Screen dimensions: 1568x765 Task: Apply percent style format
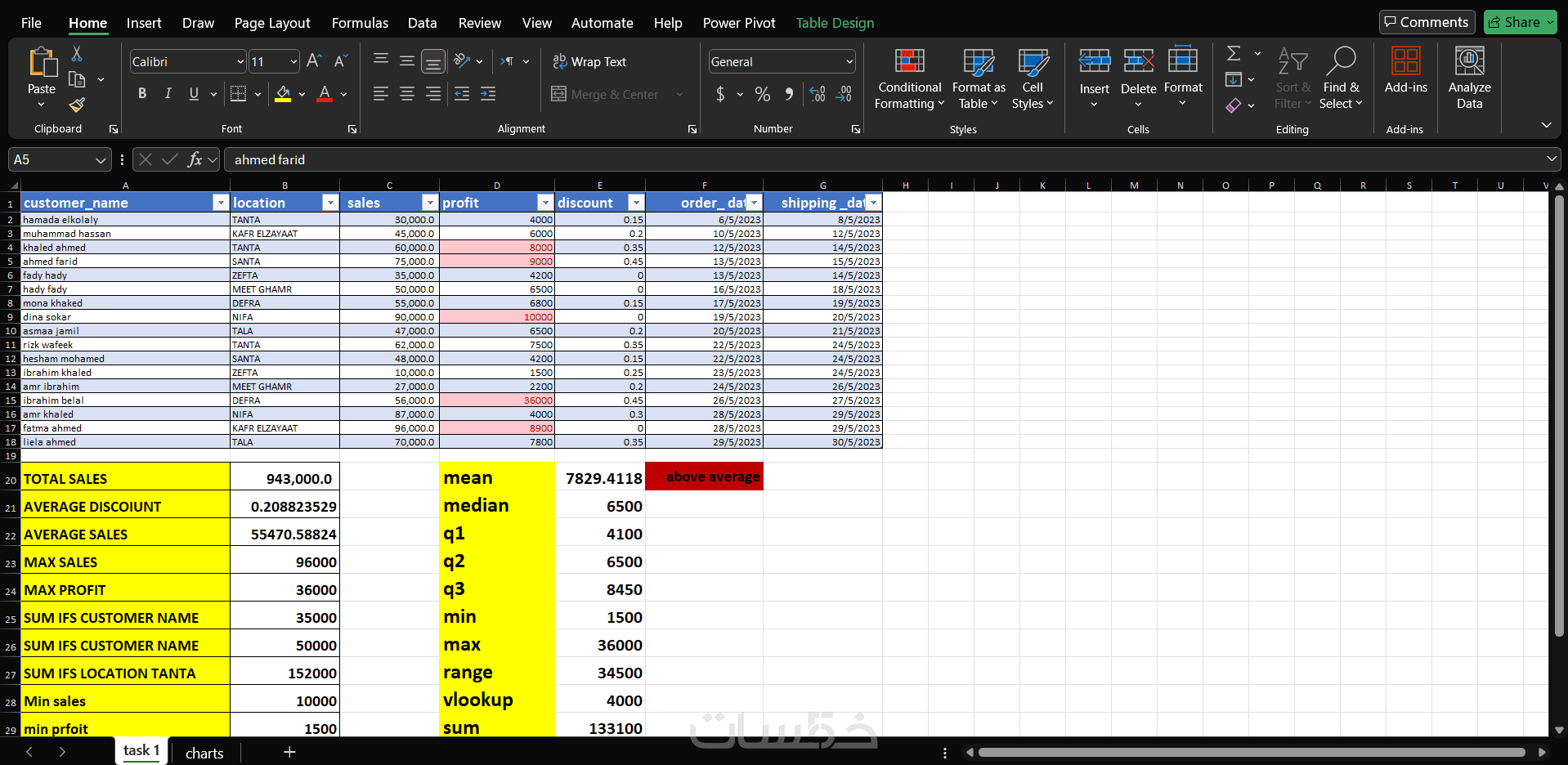(763, 94)
